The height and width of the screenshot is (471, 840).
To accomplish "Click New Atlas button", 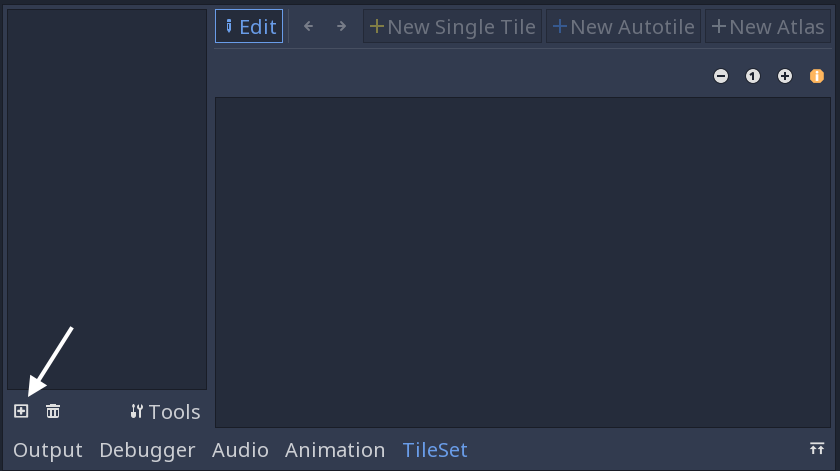I will coord(768,27).
